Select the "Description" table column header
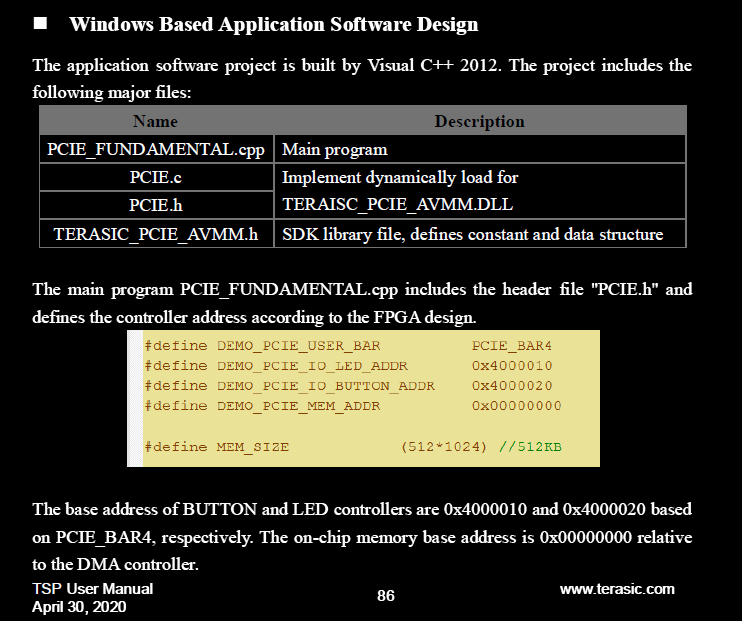Image resolution: width=742 pixels, height=621 pixels. tap(480, 121)
